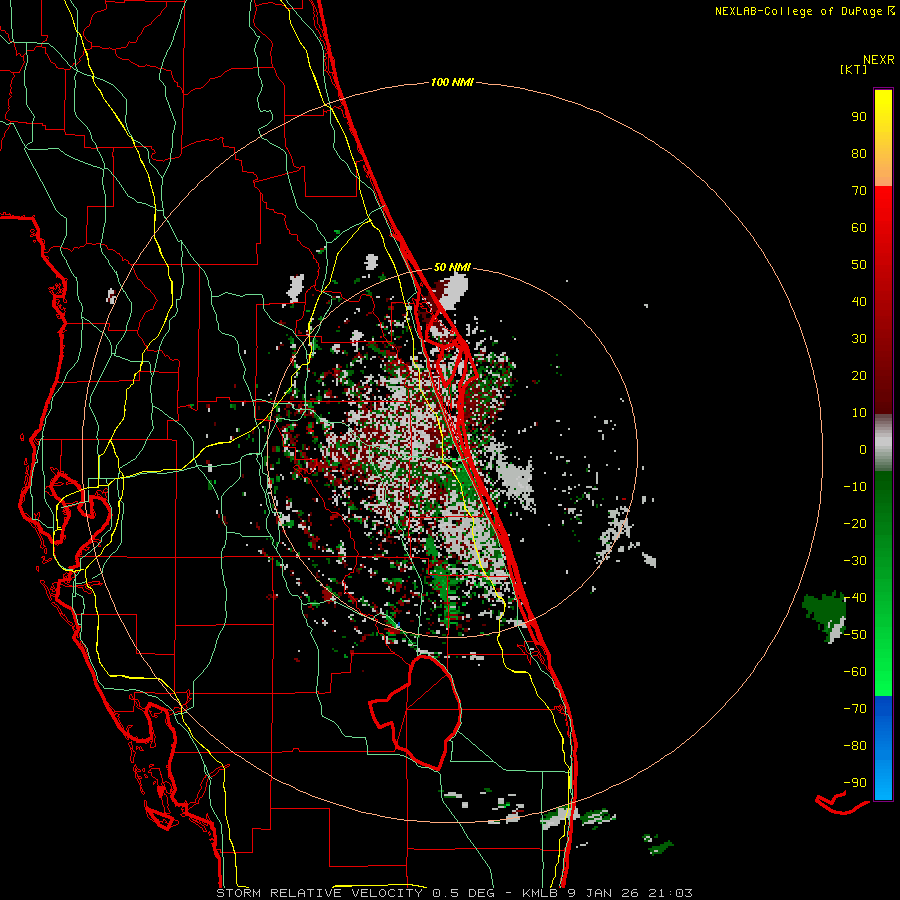Screen dimensions: 900x900
Task: Click the -10 scale label
Action: tap(855, 487)
